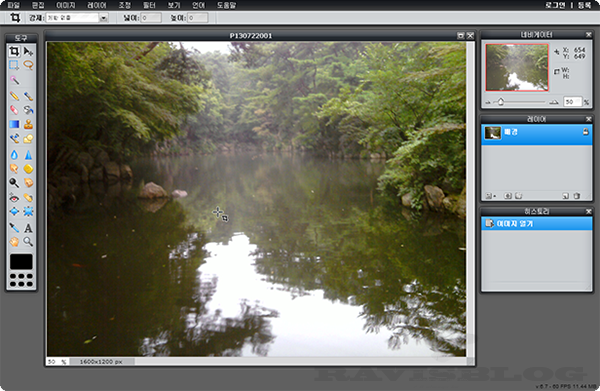Click the Navigator zoom percentage field
600x391 pixels.
click(x=572, y=102)
